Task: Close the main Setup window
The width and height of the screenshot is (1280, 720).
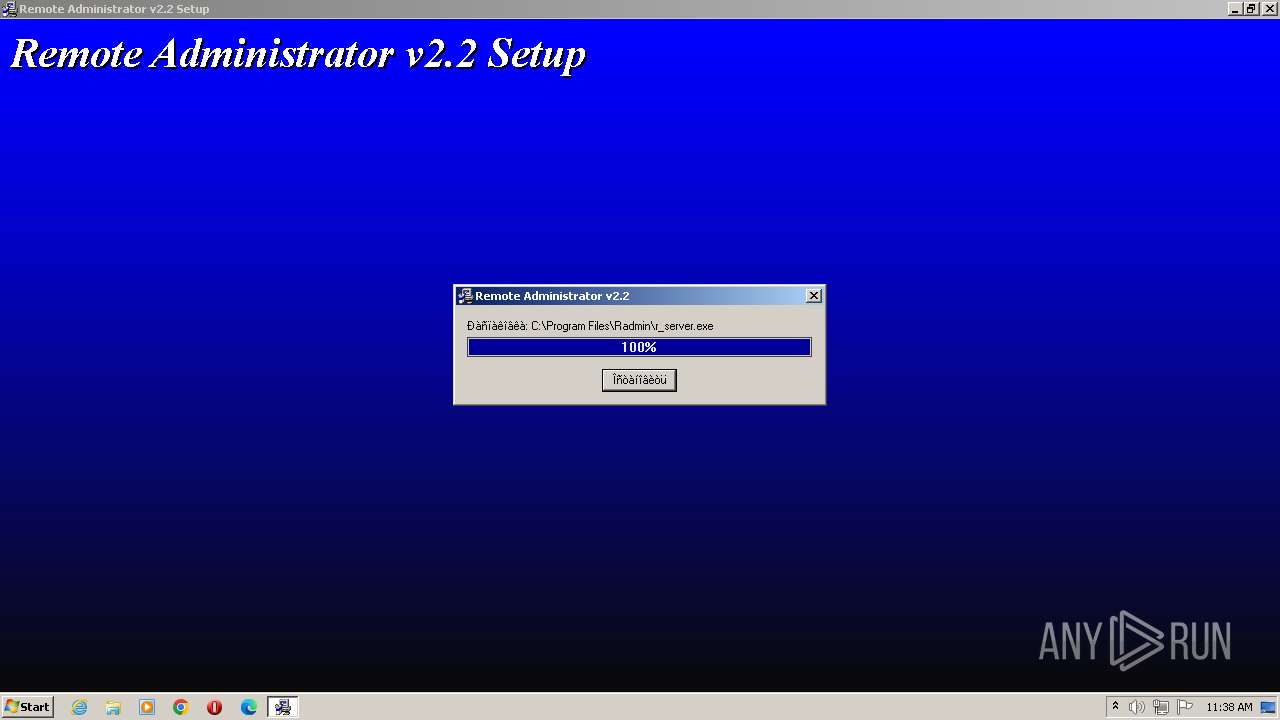Action: 1269,9
